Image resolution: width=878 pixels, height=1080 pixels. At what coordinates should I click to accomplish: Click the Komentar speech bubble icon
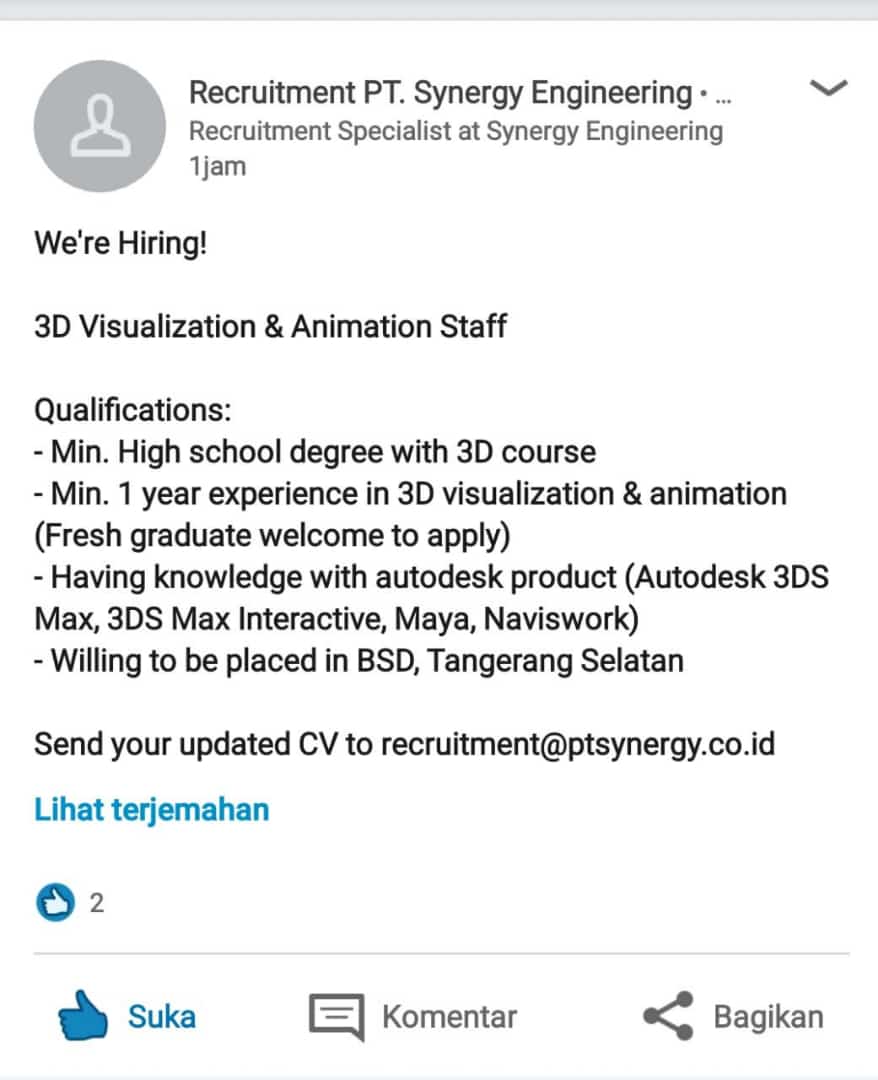336,1017
